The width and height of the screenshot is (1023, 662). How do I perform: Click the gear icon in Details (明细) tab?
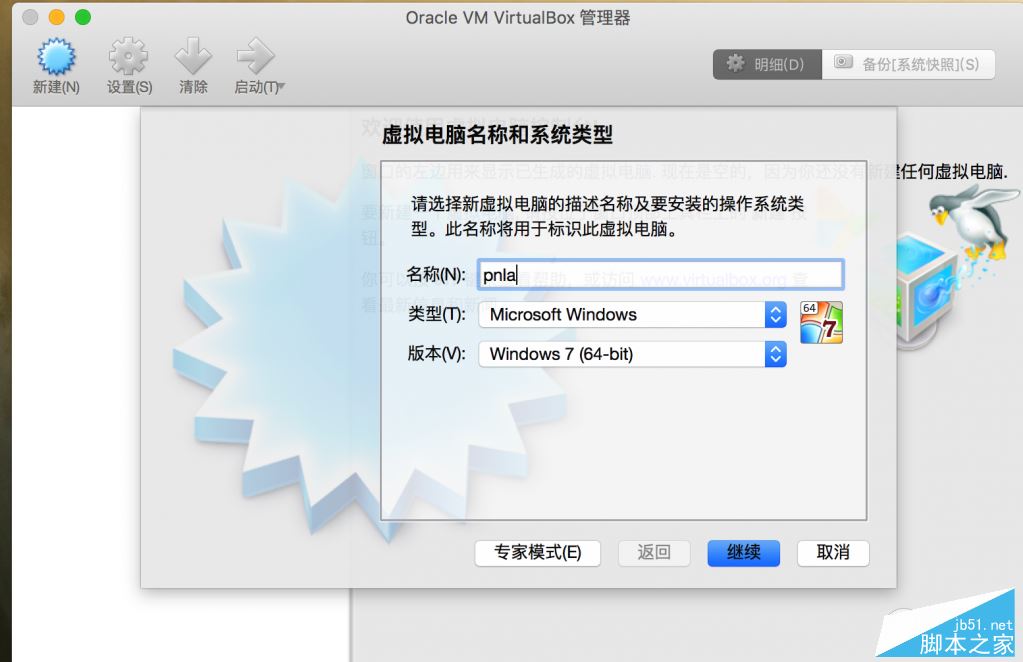point(735,63)
